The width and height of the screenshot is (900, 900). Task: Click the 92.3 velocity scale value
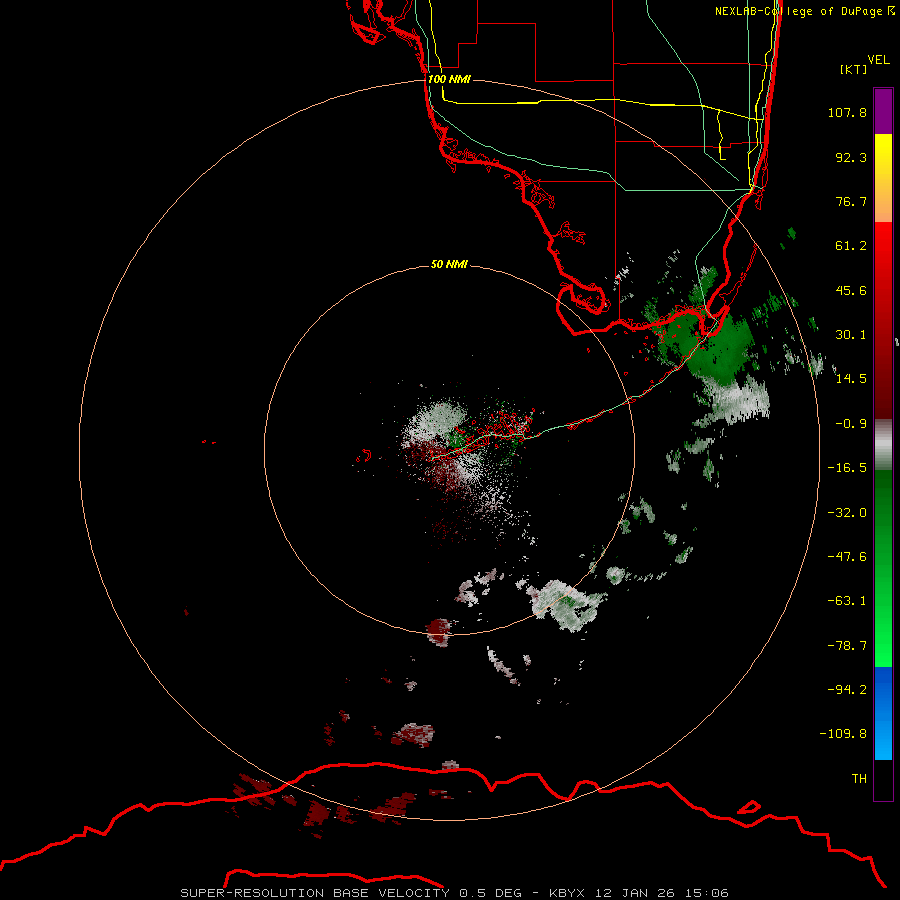851,157
